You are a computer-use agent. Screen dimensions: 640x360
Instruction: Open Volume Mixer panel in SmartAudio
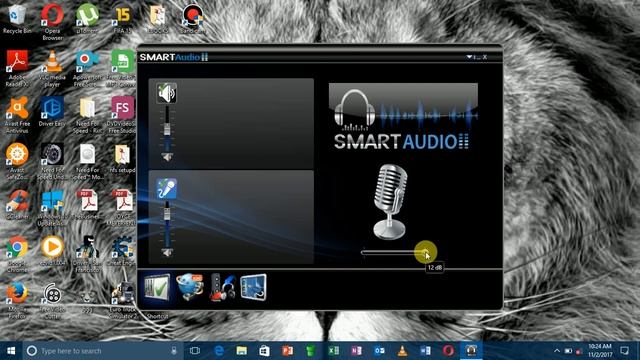click(x=157, y=288)
